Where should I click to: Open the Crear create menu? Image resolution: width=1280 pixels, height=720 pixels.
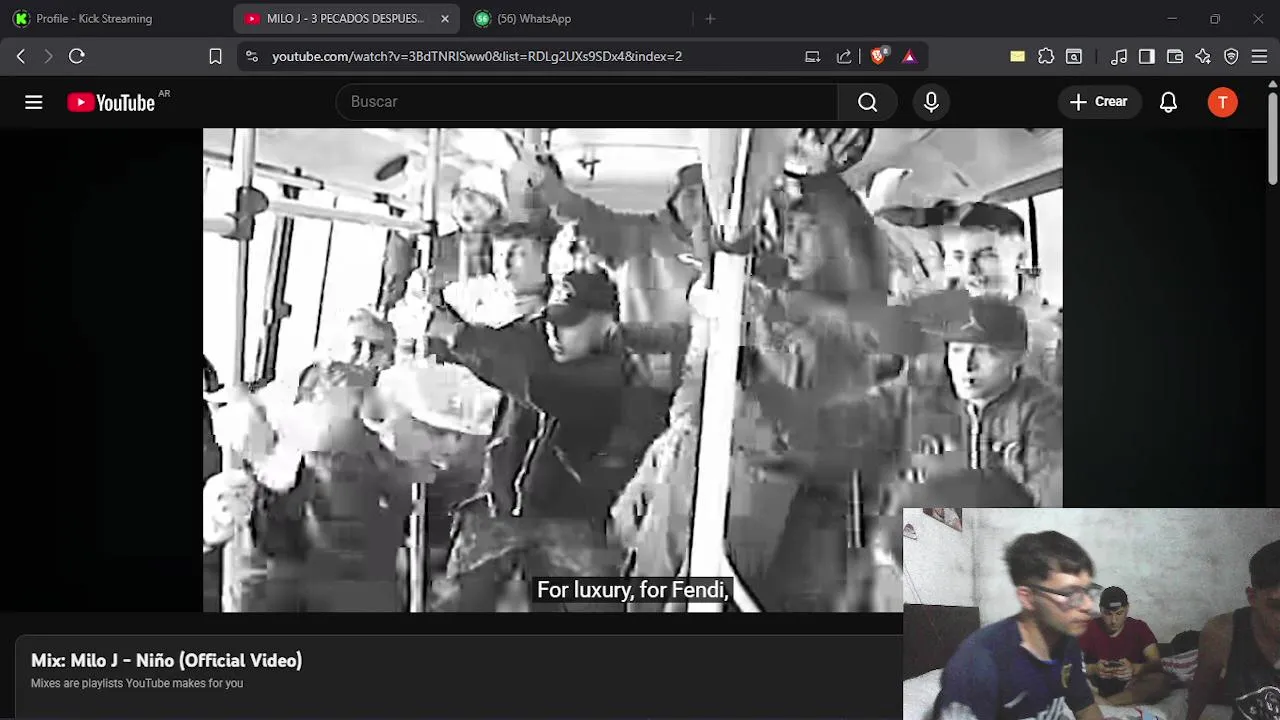[1099, 102]
